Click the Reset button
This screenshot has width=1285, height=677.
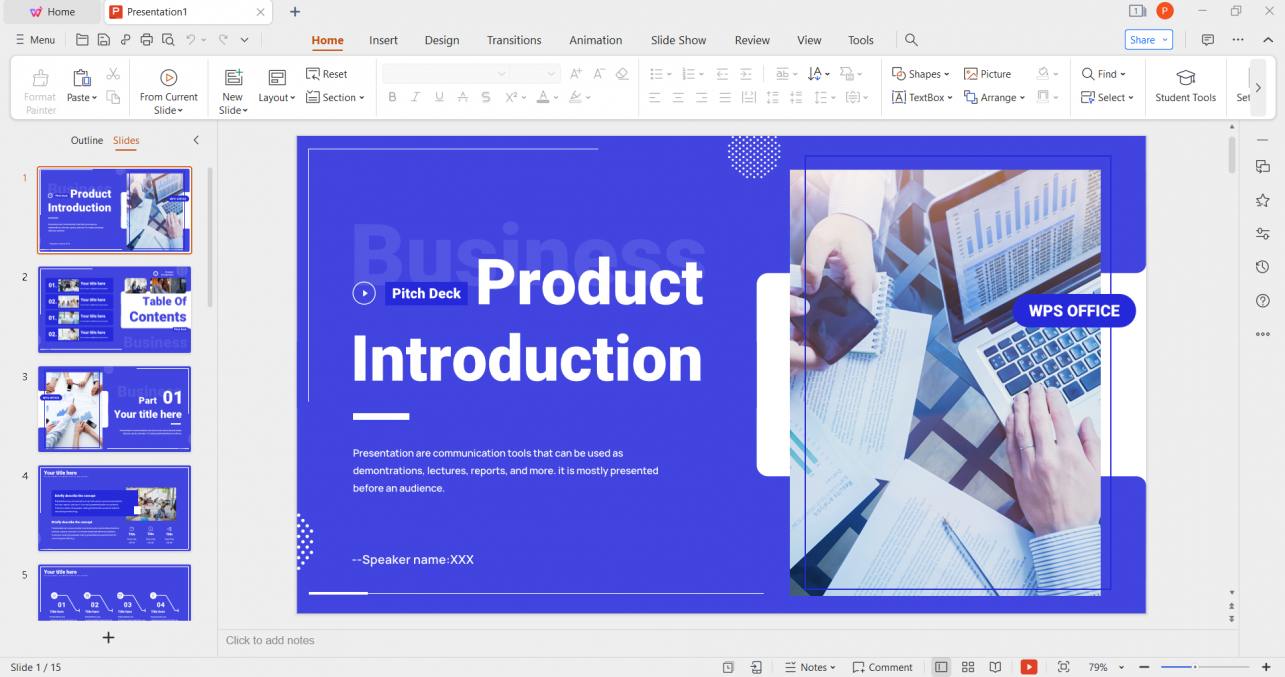click(x=327, y=73)
